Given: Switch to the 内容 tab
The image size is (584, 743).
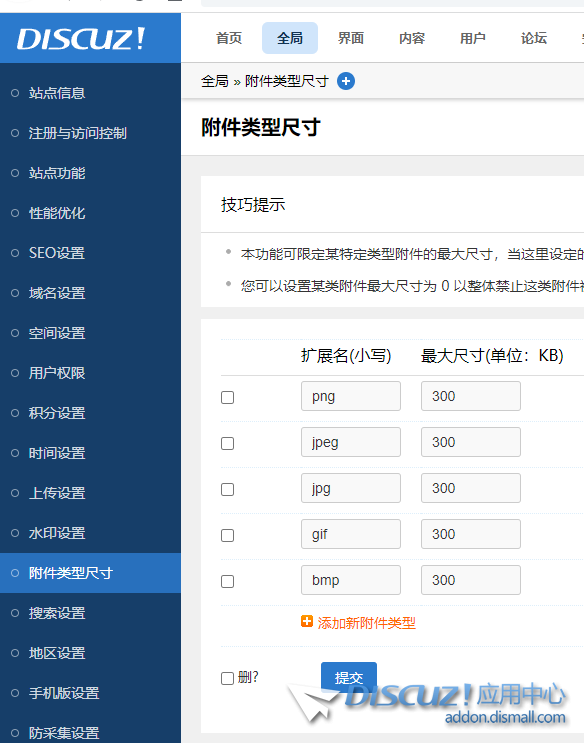Looking at the screenshot, I should point(412,38).
